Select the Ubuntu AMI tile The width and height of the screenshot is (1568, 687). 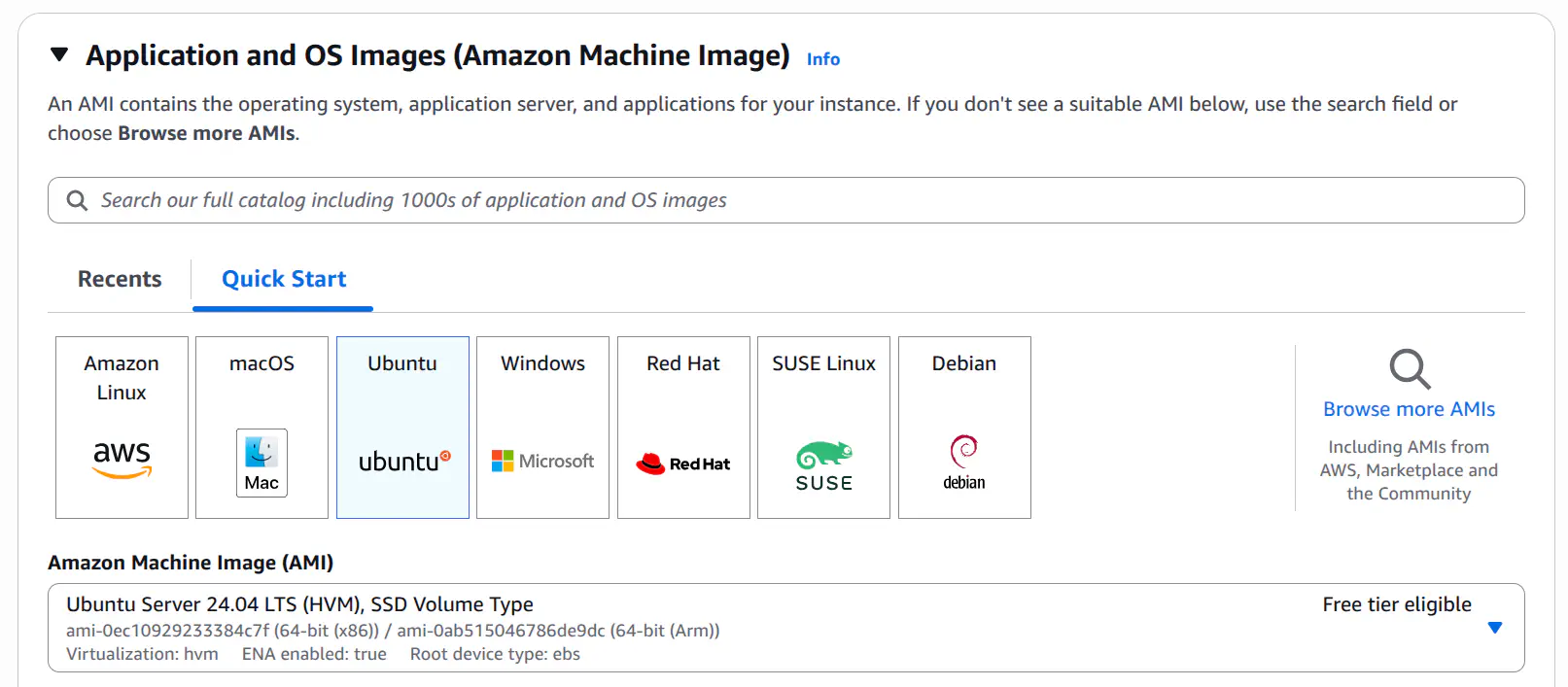402,428
